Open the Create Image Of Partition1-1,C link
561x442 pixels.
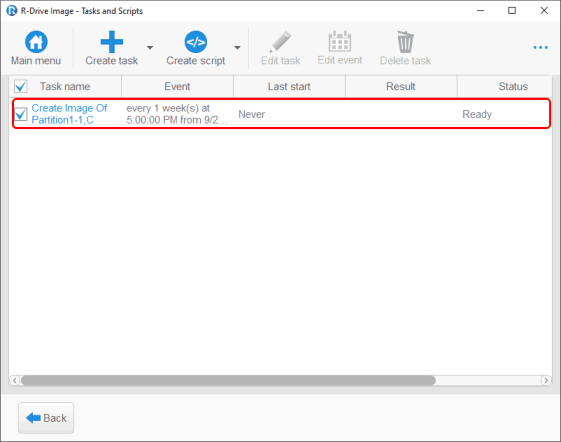click(x=69, y=114)
